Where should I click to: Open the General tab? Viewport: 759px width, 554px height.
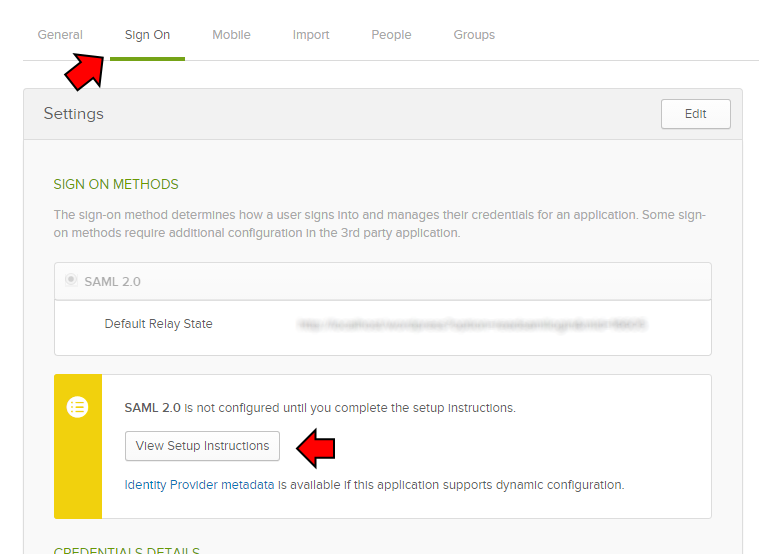click(x=60, y=35)
